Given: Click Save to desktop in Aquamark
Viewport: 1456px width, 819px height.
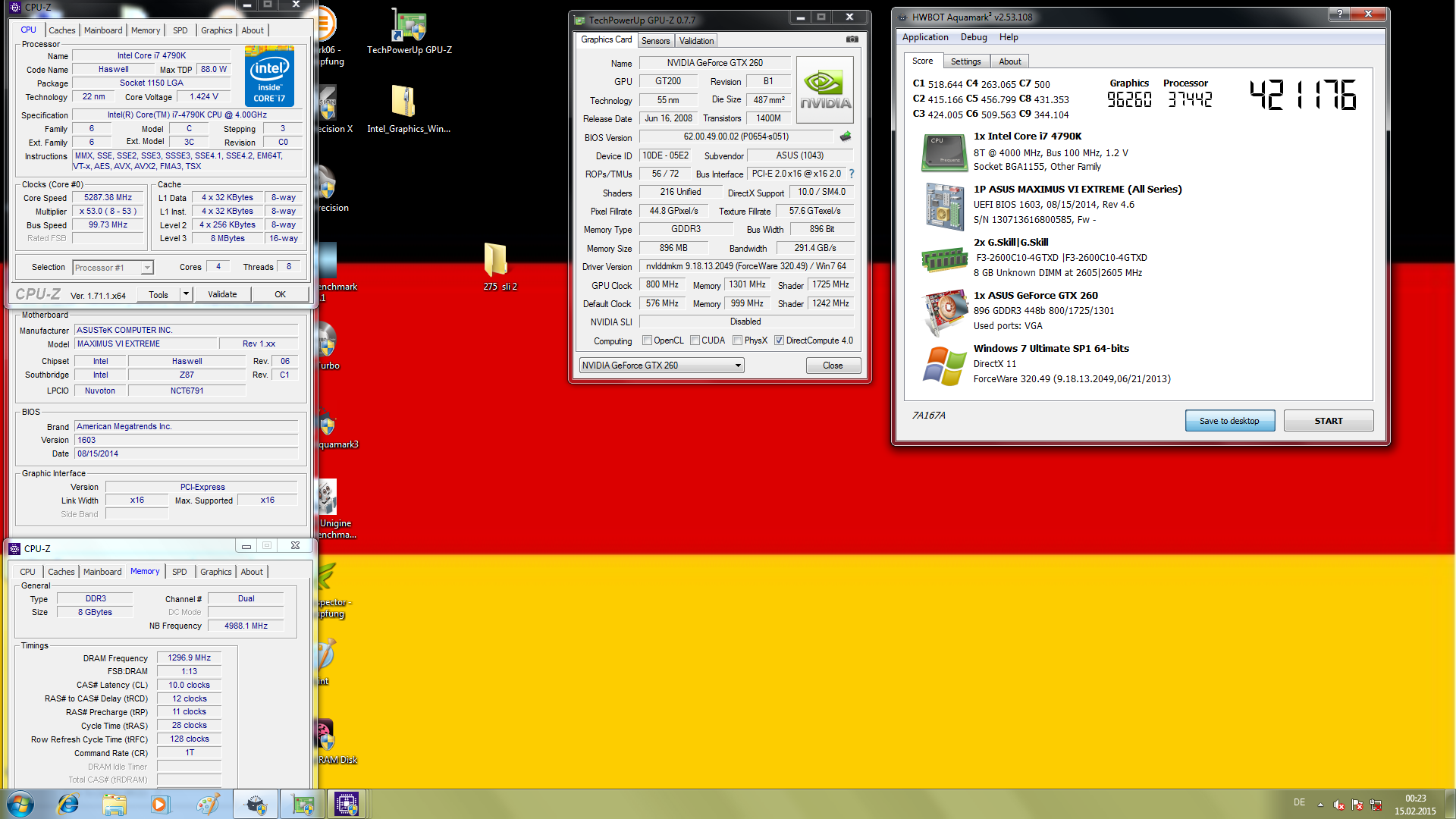Looking at the screenshot, I should [x=1229, y=421].
